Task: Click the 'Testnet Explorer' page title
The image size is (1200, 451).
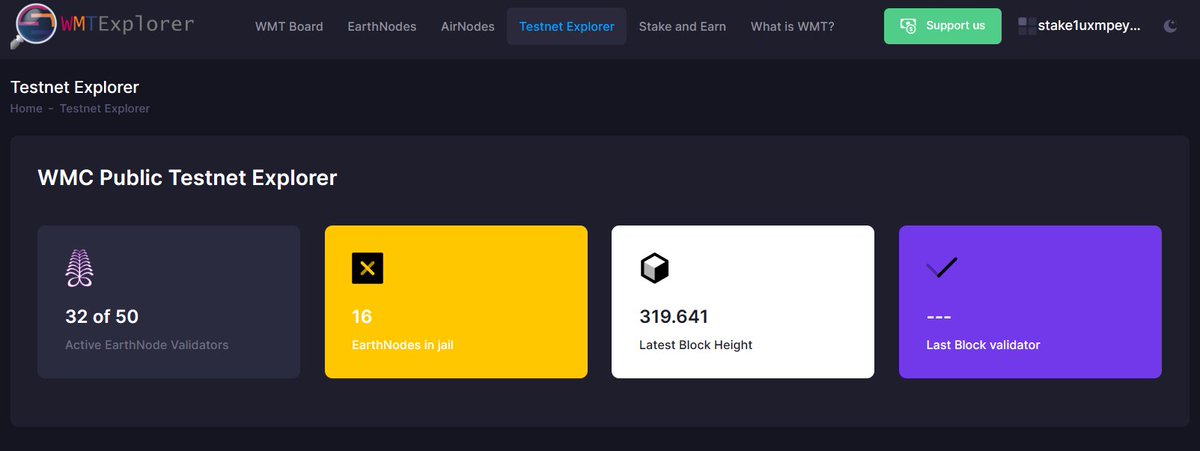Action: click(75, 87)
